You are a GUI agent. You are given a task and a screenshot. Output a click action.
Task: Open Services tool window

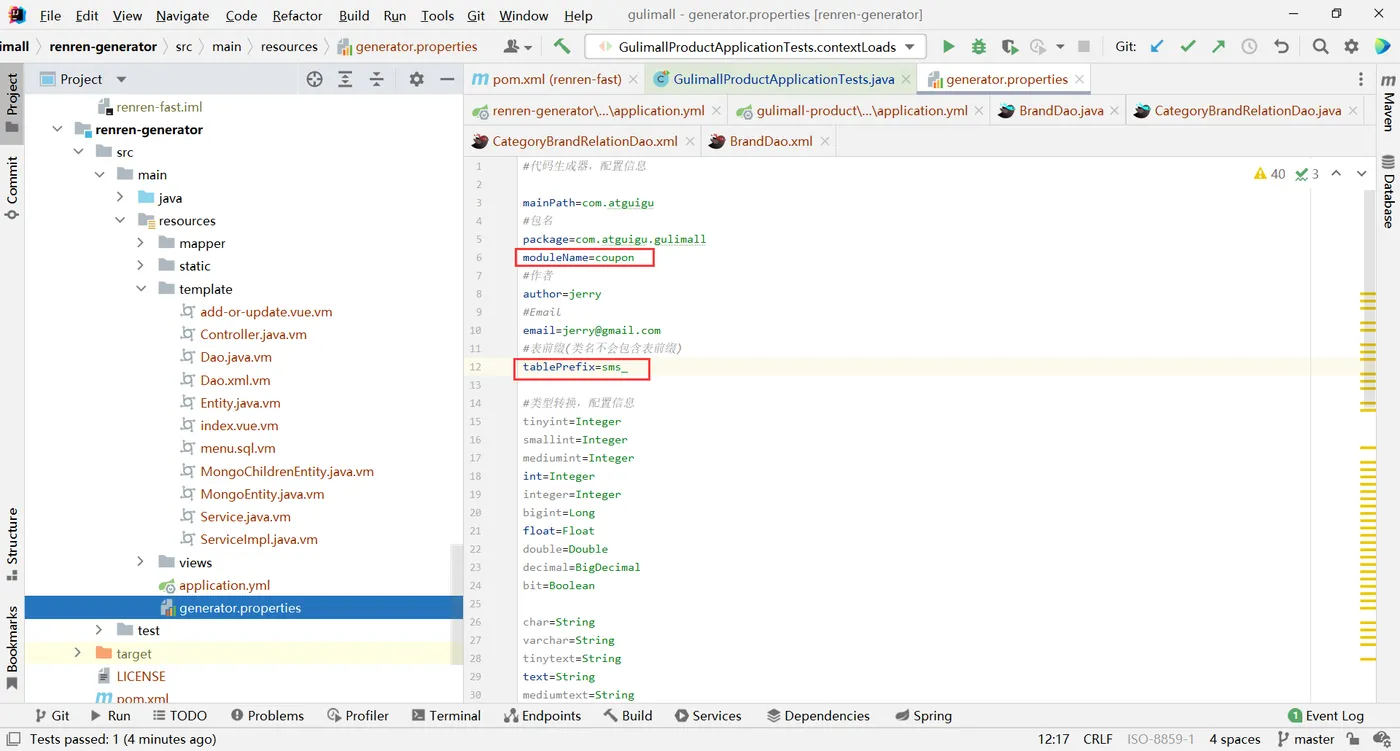708,716
